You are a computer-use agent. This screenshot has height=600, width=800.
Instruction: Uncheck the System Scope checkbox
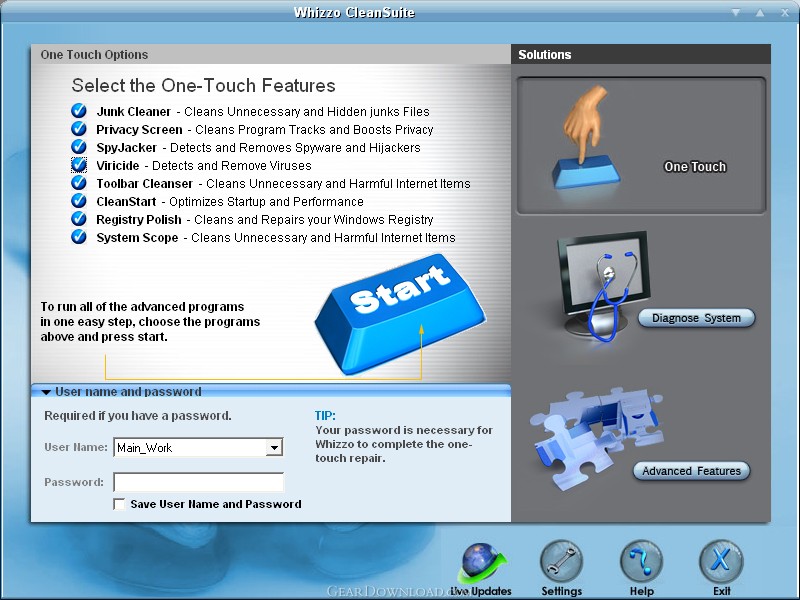point(79,237)
